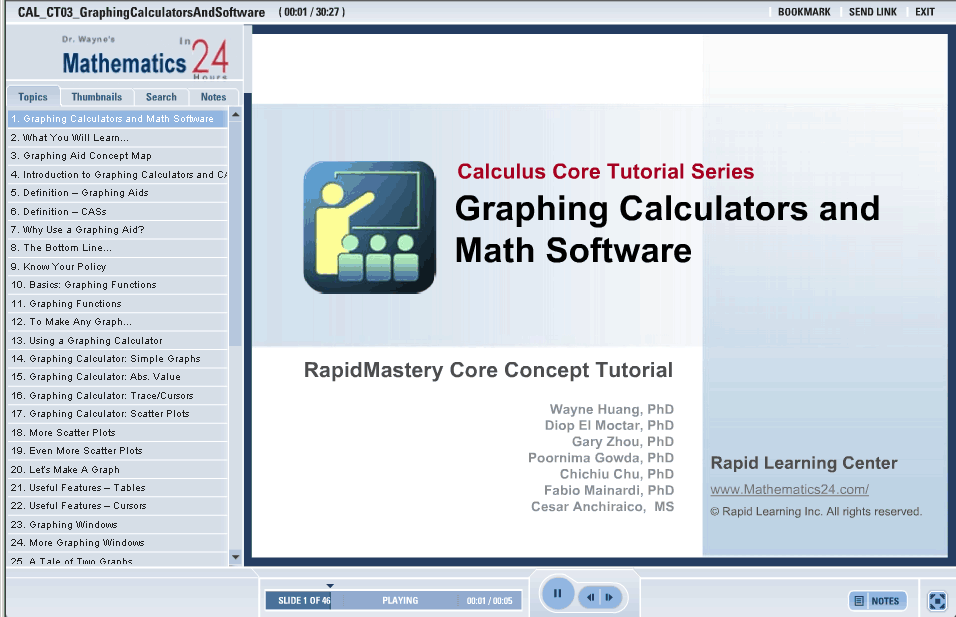
Task: Jump to topic 7, Why Use a Graphing Aid?
Action: coord(84,230)
